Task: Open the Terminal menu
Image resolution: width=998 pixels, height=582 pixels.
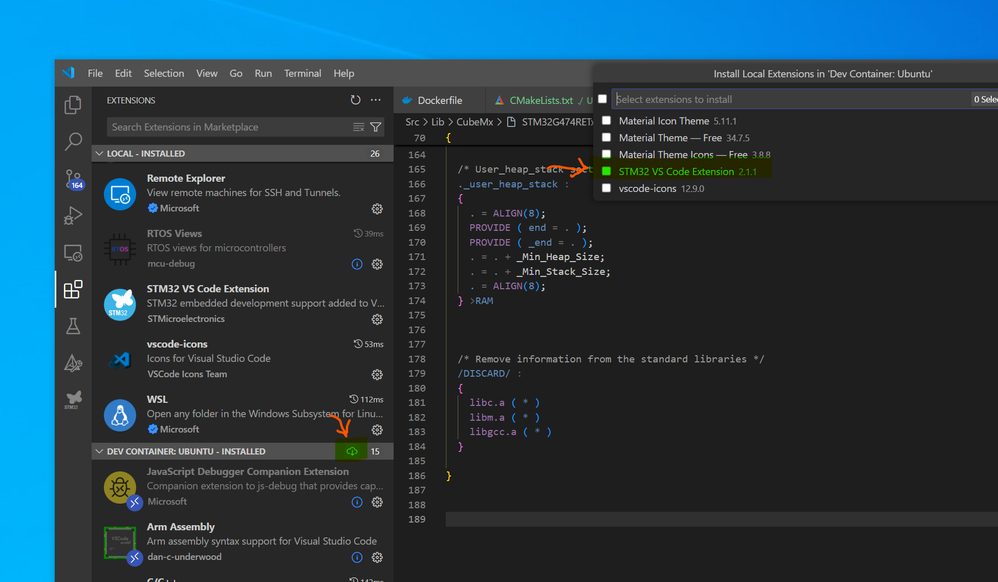Action: 302,73
